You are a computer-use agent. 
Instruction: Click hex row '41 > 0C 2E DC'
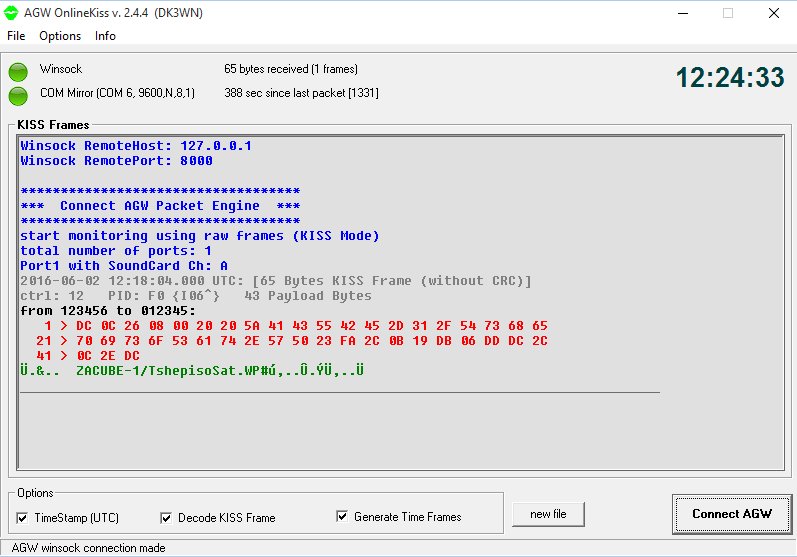pos(87,356)
